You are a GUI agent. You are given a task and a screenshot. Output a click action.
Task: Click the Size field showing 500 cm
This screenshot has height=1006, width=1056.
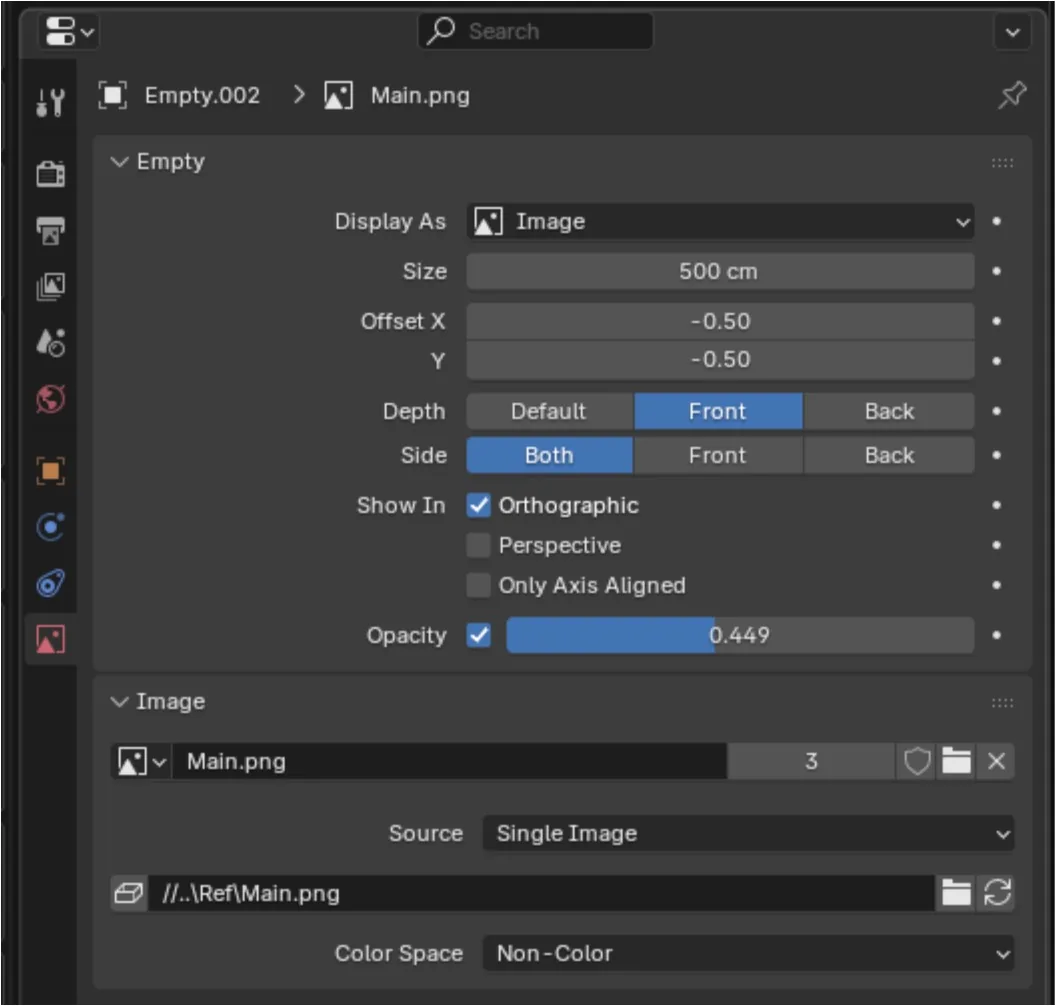(720, 271)
